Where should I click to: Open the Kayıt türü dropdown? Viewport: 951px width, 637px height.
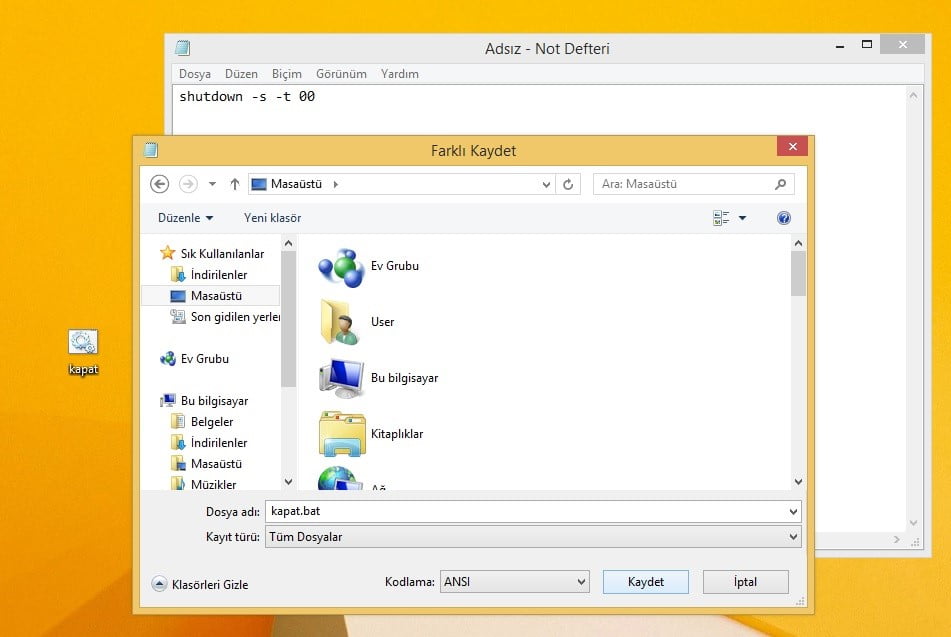click(533, 537)
